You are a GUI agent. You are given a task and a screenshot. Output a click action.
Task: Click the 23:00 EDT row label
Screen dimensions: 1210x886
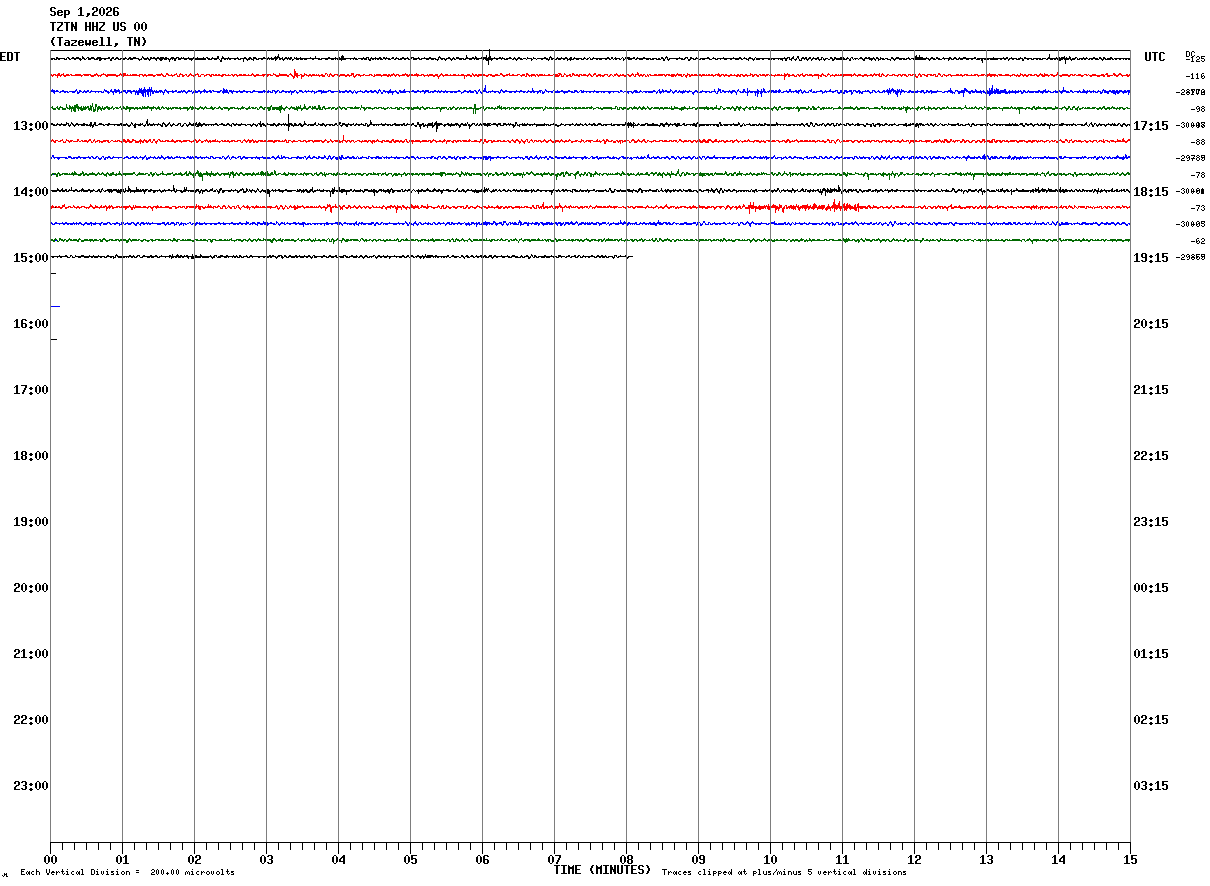[x=30, y=786]
